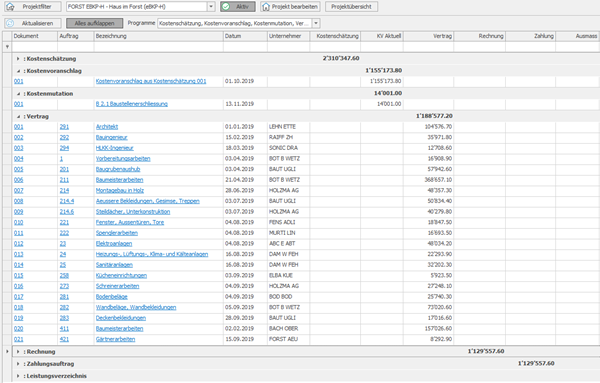
Task: Click the row indicator arrow beside Rechnung
Action: [x=7, y=352]
